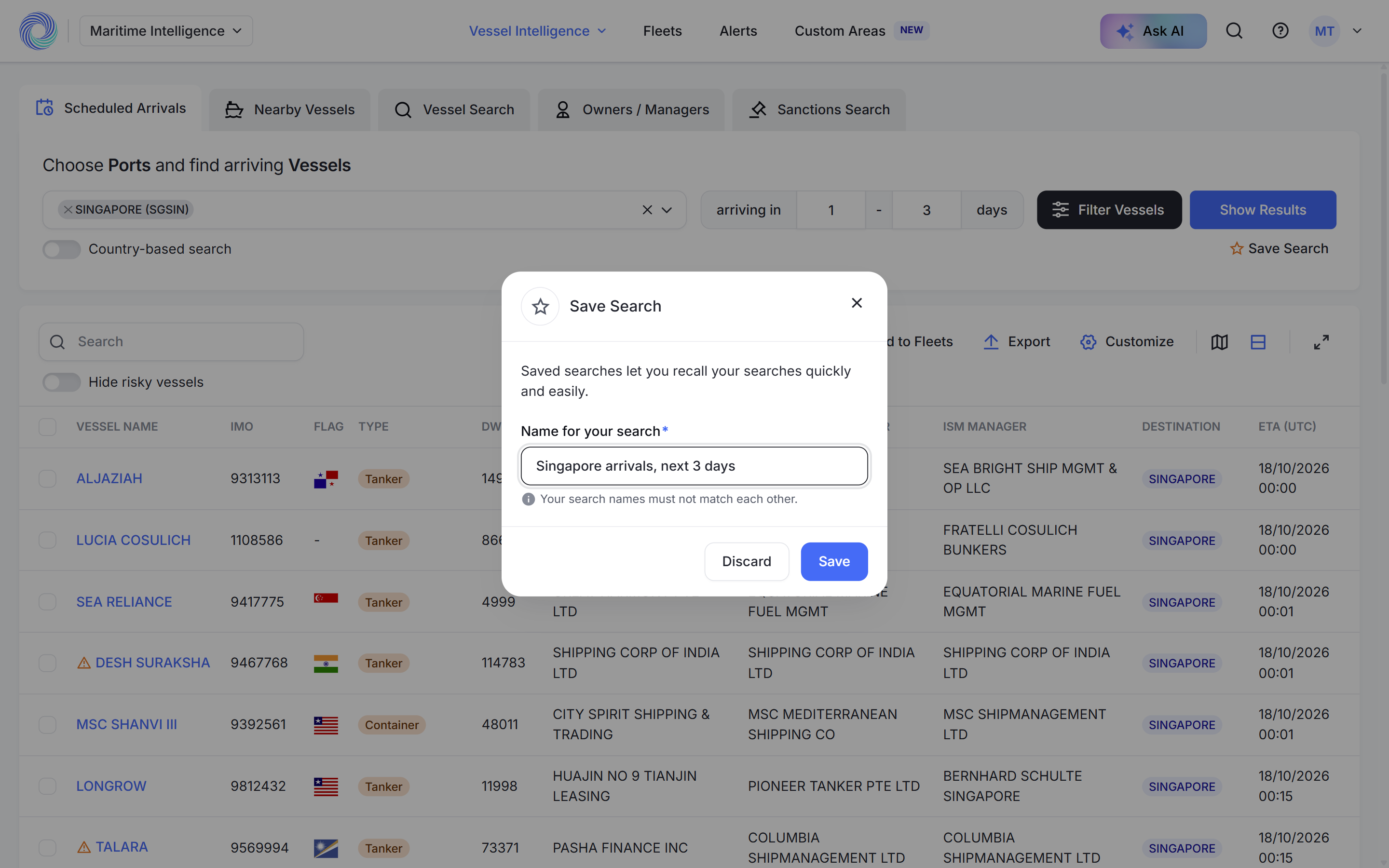Screen dimensions: 1389x868
Task: Expand Vessel Intelligence menu
Action: click(537, 31)
